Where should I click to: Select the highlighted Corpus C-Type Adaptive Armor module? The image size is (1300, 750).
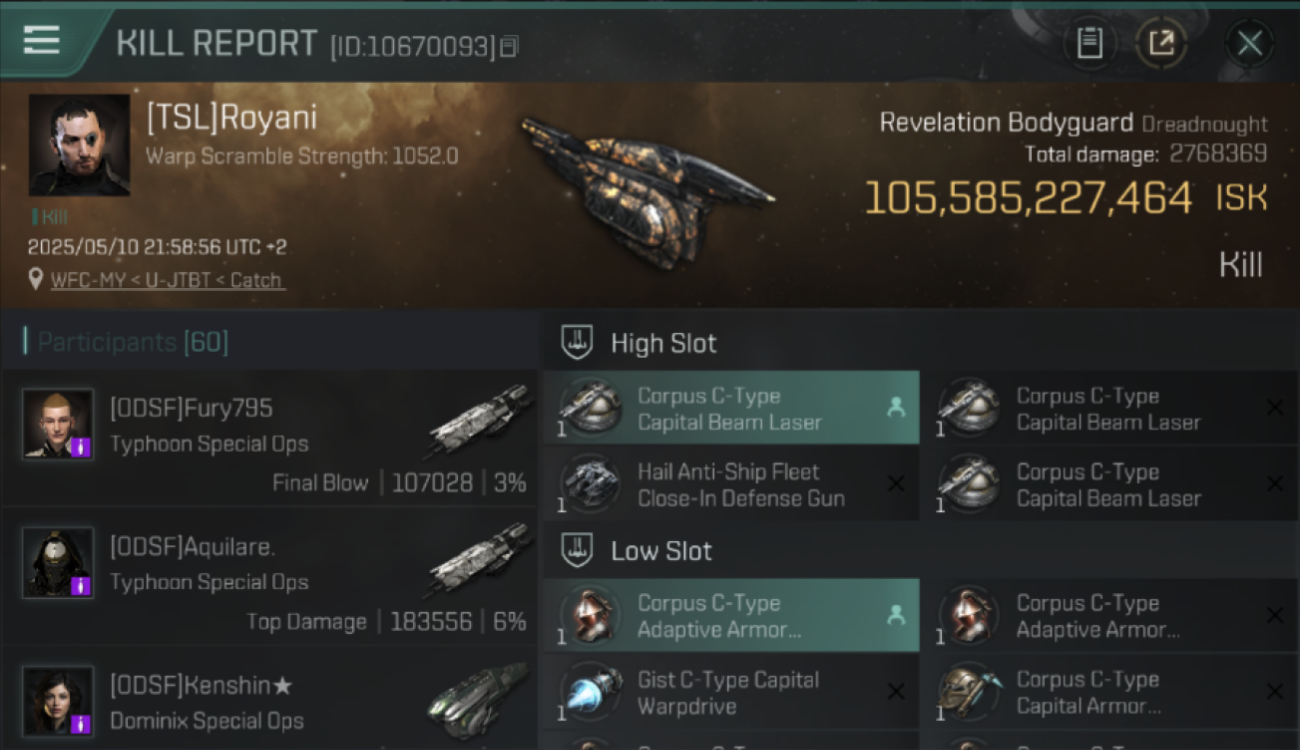coord(731,616)
